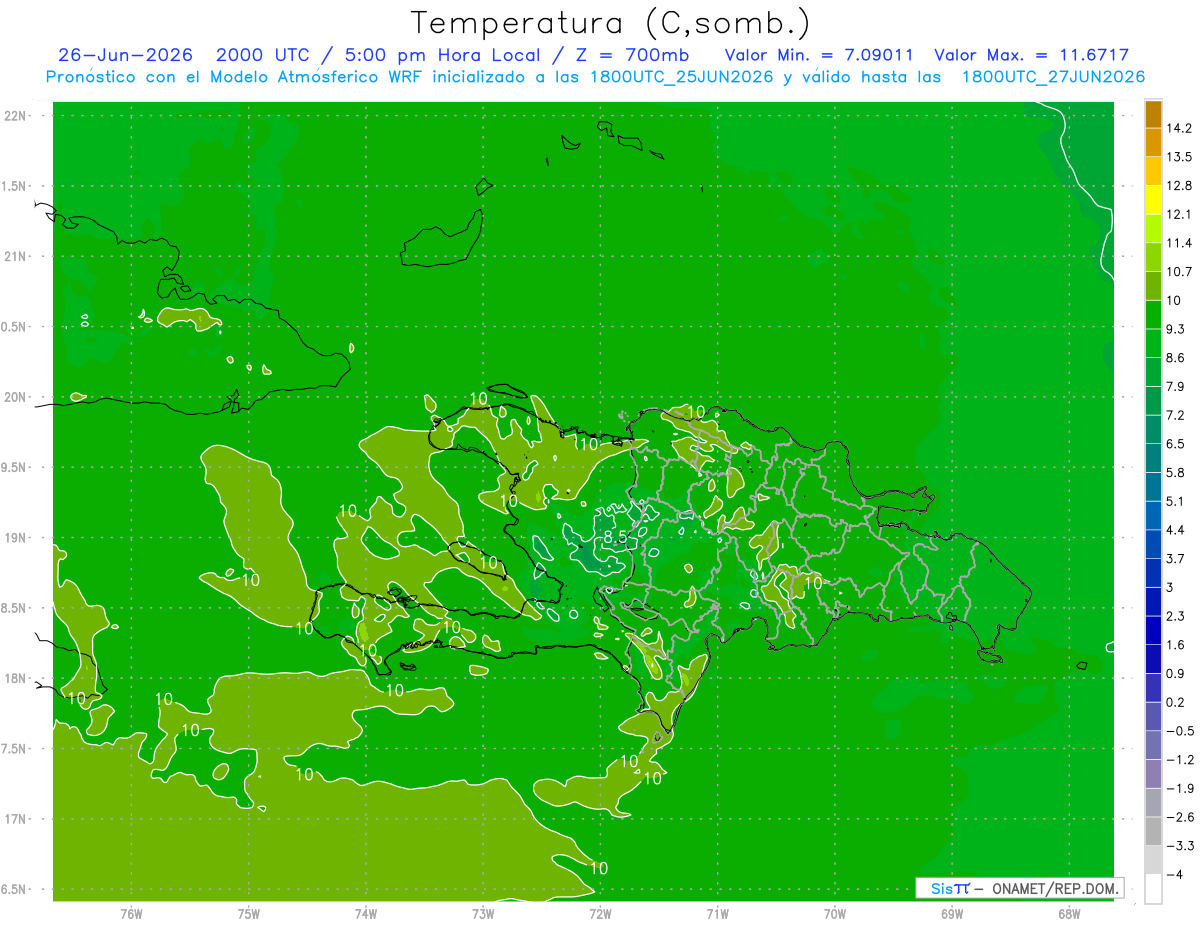Screen dimensions: 1200x927
Task: Click the yellow swatch between 12.8 and 12.1
Action: [1153, 200]
